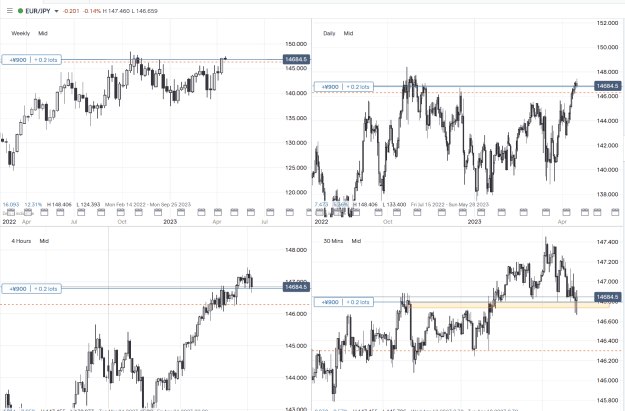Image resolution: width=625 pixels, height=411 pixels.
Task: Click the +0.2 lots label on 4 Hours chart
Action: click(46, 289)
